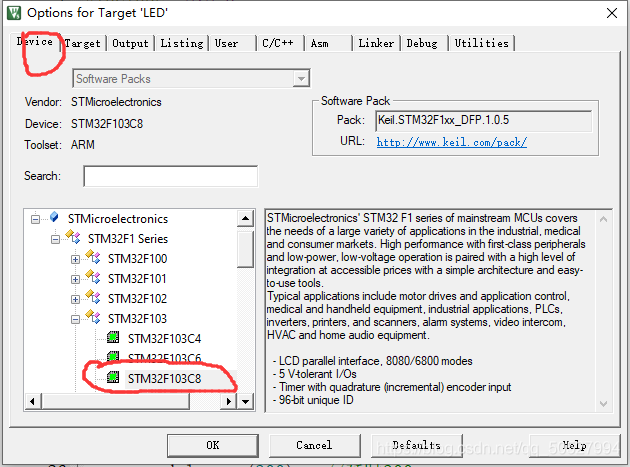This screenshot has width=630, height=467.
Task: Select the STM32F102 tree row
Action: [x=137, y=299]
